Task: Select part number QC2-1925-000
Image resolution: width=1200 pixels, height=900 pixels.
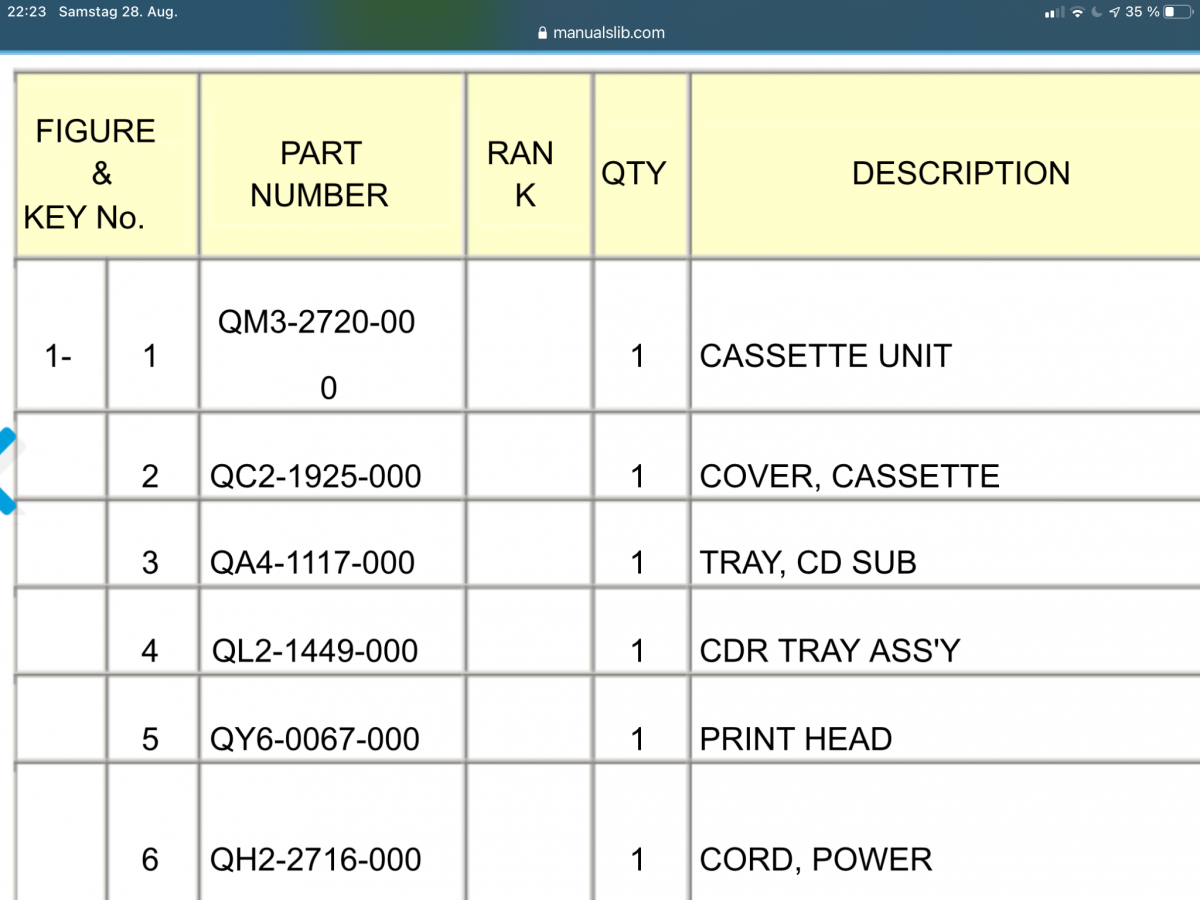Action: (x=315, y=476)
